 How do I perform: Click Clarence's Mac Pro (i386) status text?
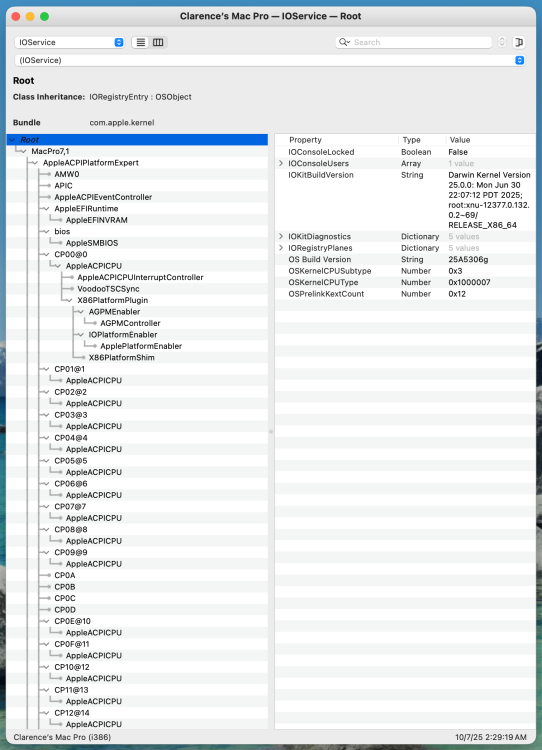[x=62, y=737]
